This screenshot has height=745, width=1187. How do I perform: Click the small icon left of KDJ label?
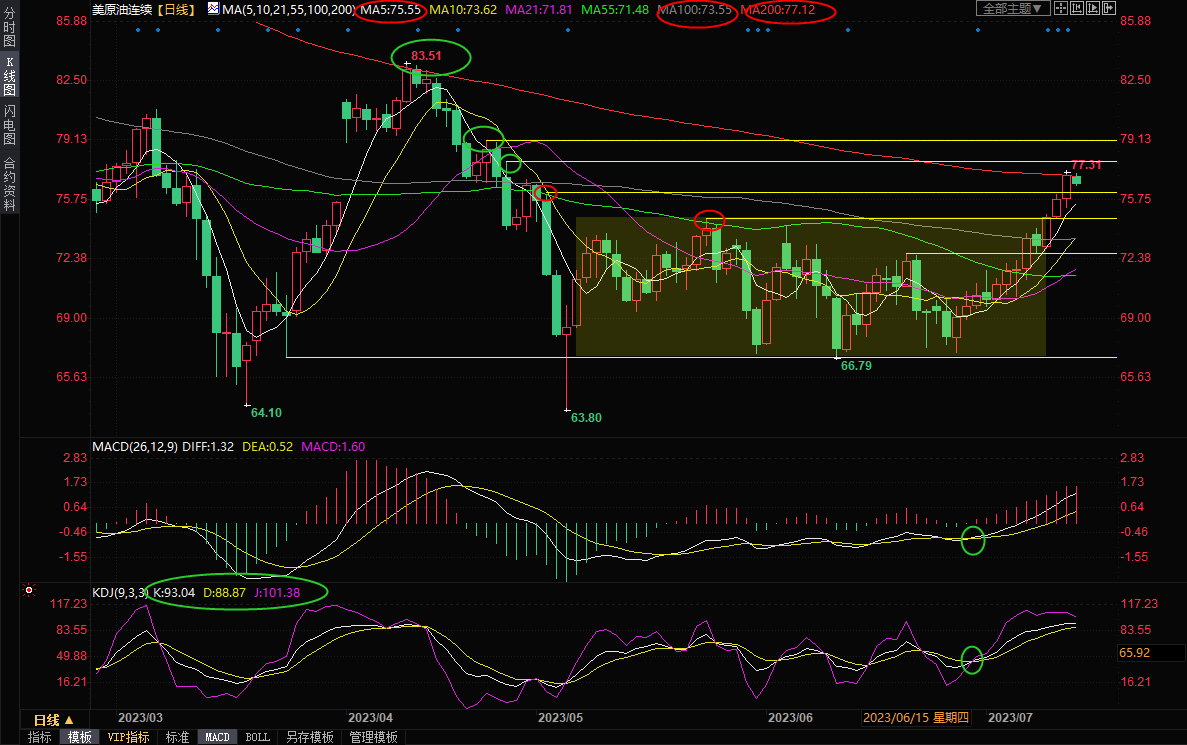tap(30, 591)
